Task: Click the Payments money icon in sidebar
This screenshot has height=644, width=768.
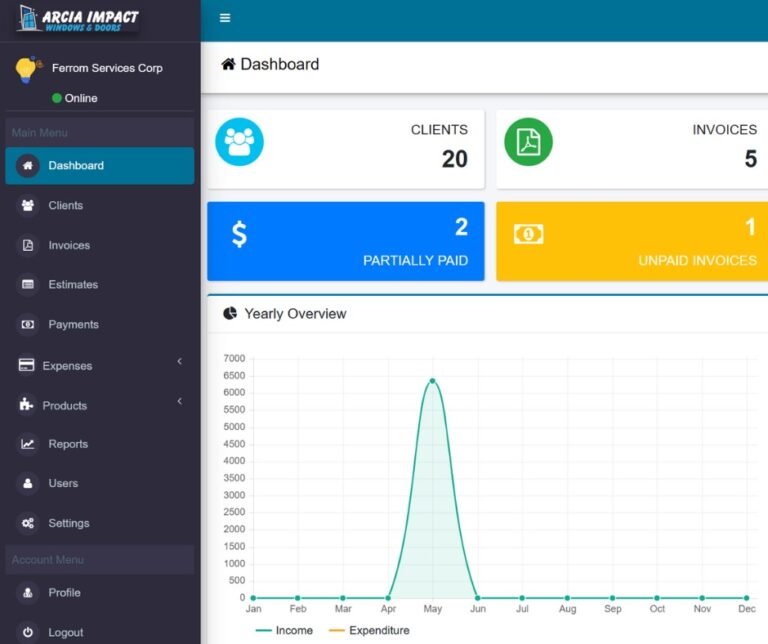Action: [x=28, y=324]
